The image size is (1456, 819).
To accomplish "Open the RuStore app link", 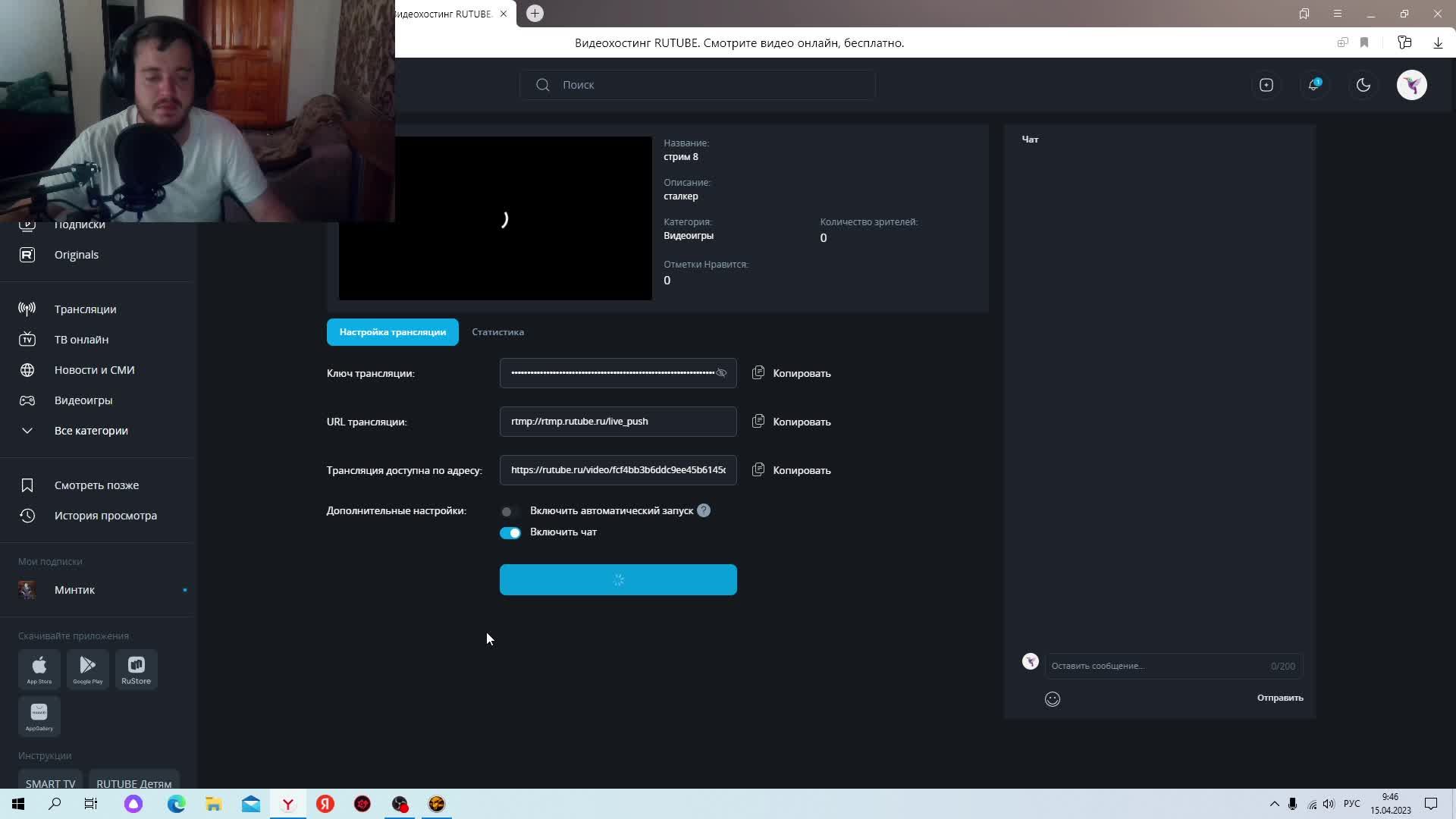I will pyautogui.click(x=136, y=670).
